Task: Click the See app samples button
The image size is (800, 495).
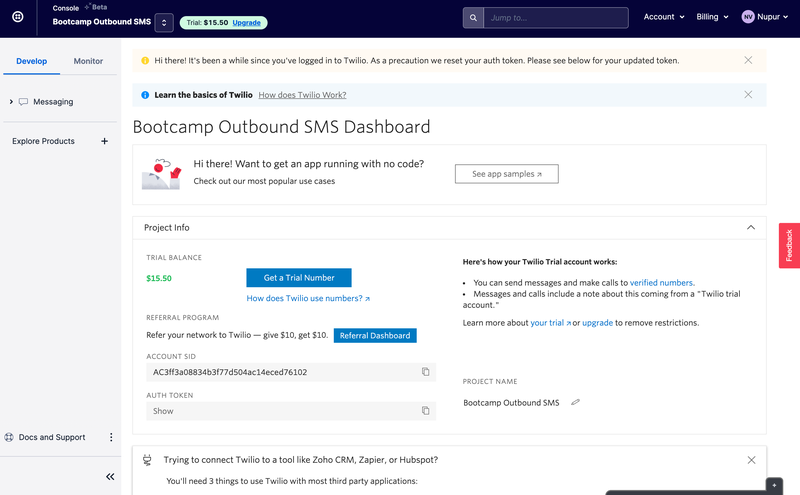Action: (507, 174)
